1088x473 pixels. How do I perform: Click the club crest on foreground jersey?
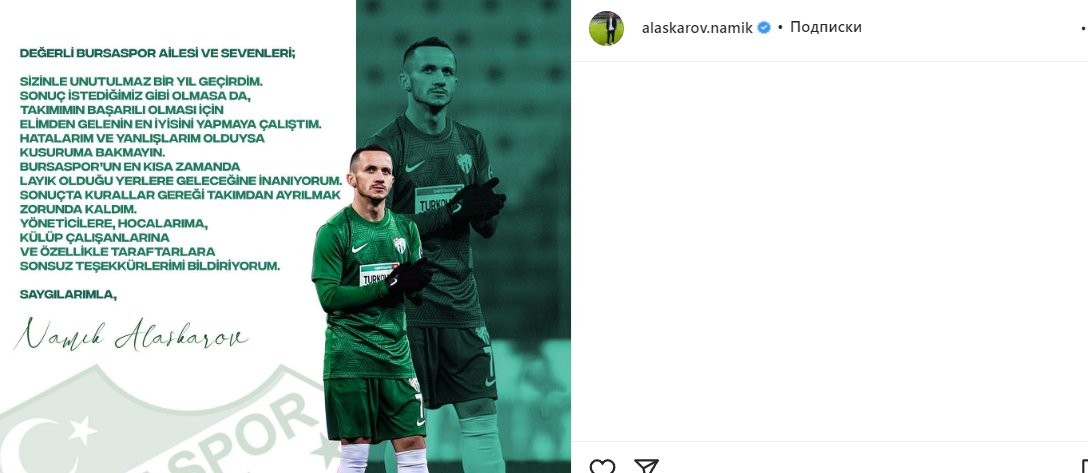(x=400, y=245)
